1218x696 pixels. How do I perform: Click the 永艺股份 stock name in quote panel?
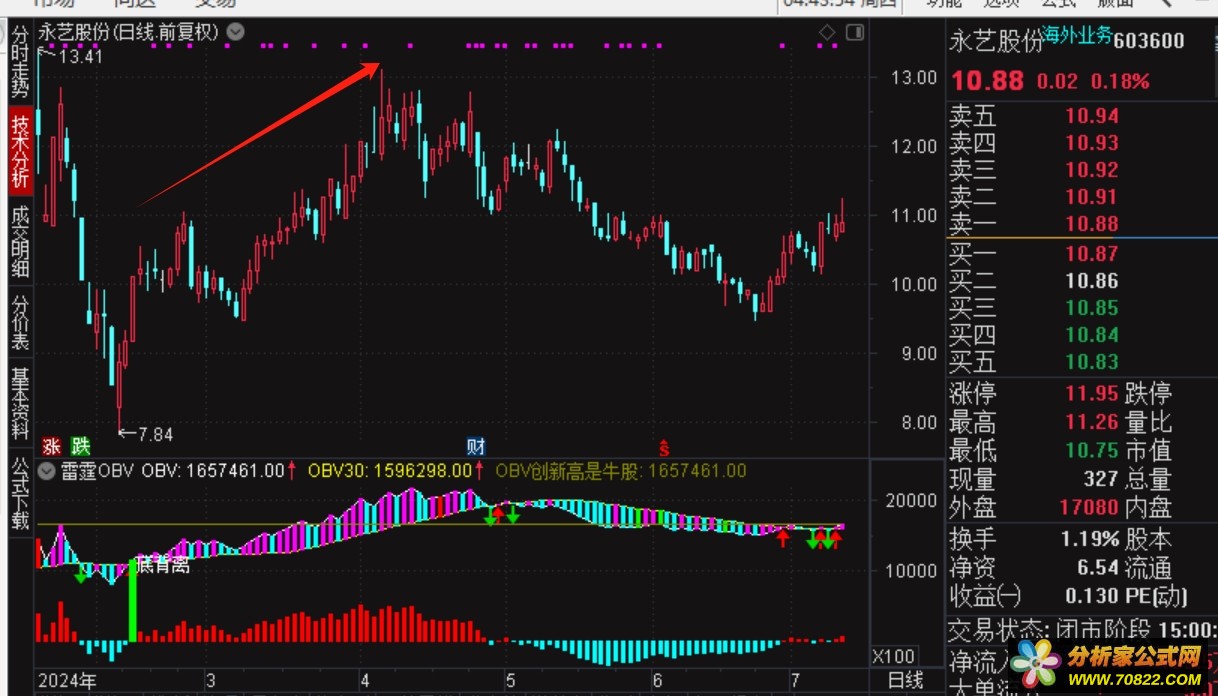point(996,41)
